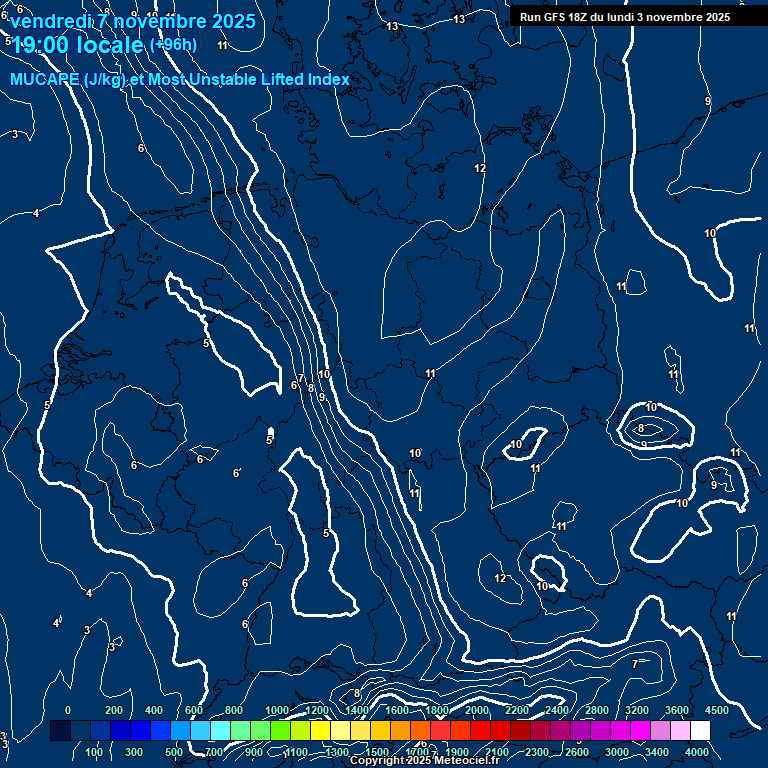Viewport: 768px width, 768px height.
Task: Click the '1500' legend label
Action: click(377, 752)
